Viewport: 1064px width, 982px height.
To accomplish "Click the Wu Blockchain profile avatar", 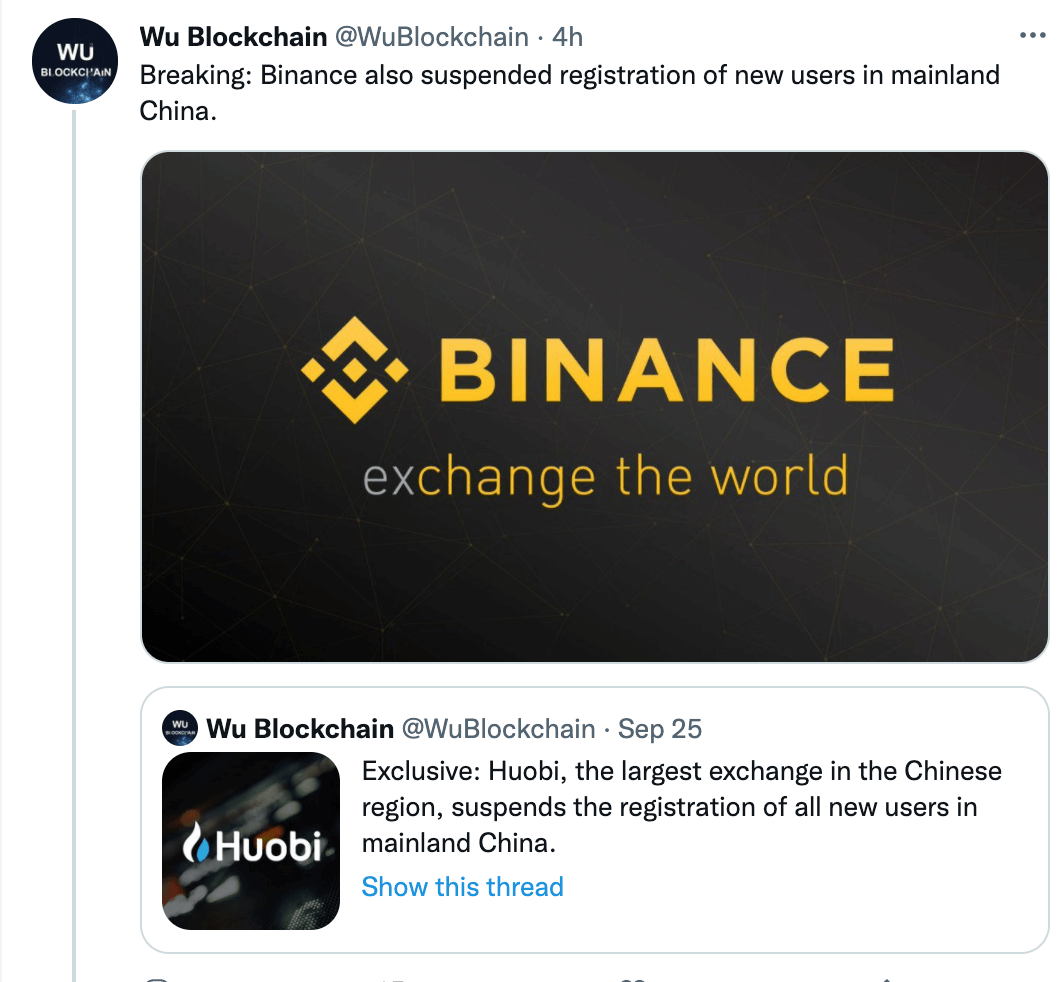I will point(75,60).
